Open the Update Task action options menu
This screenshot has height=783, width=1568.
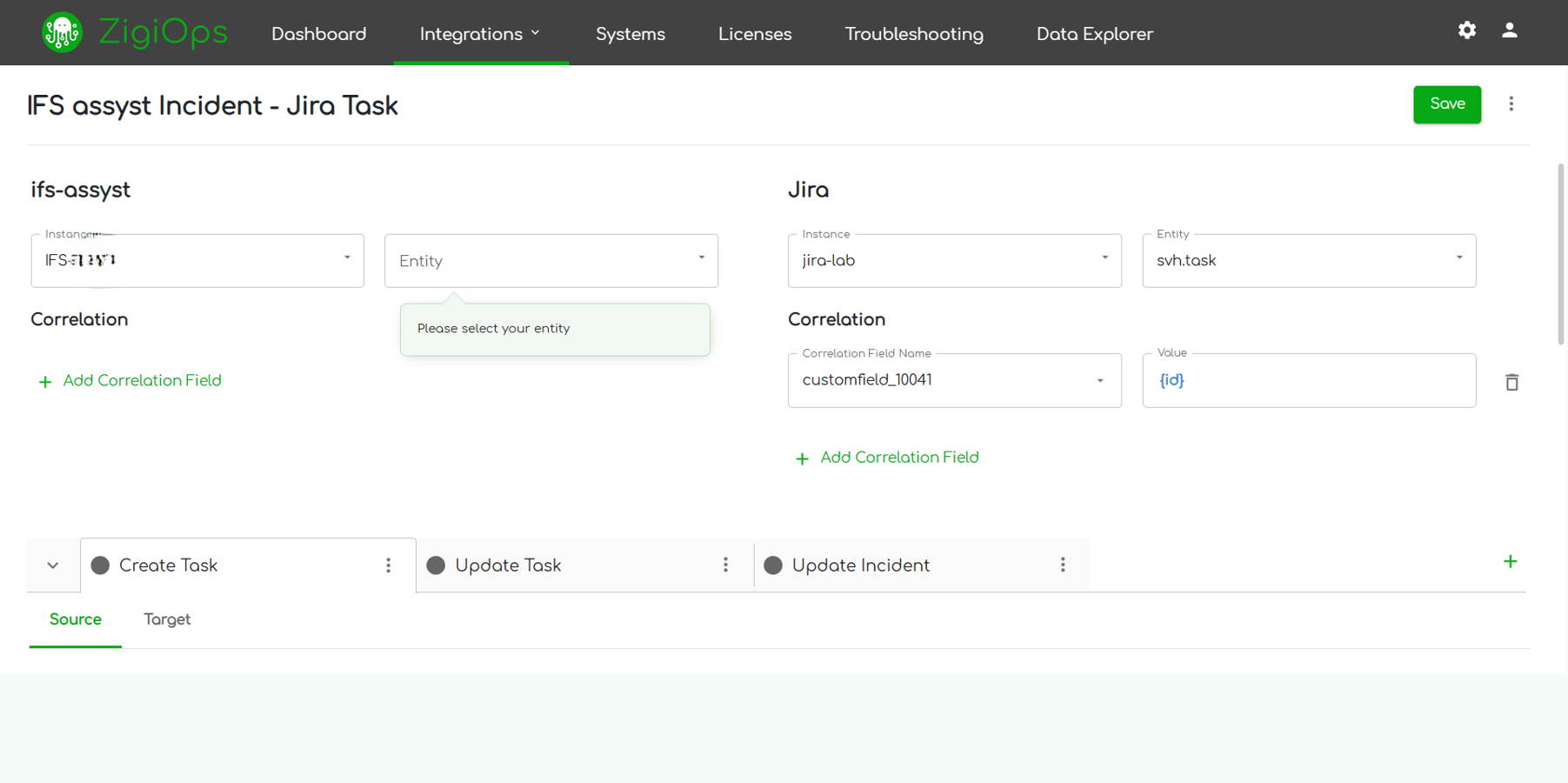click(726, 565)
